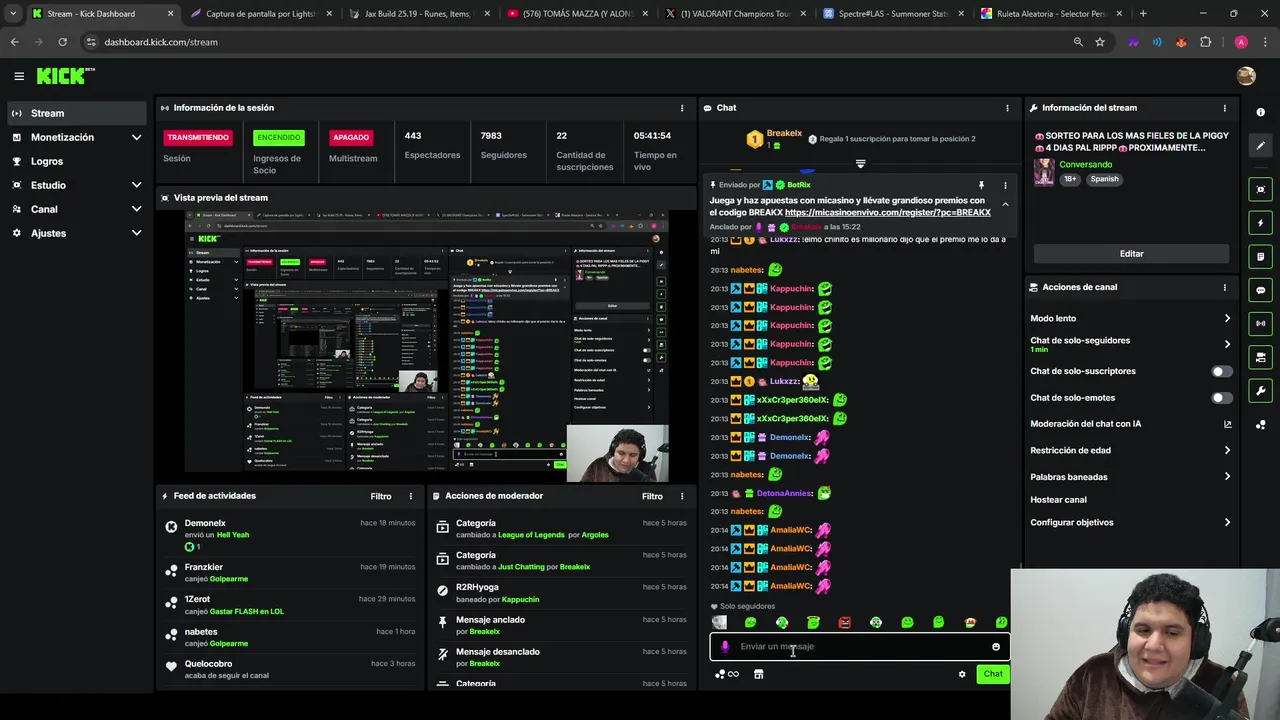Click the Editar stream info button
The image size is (1280, 720).
tap(1131, 254)
